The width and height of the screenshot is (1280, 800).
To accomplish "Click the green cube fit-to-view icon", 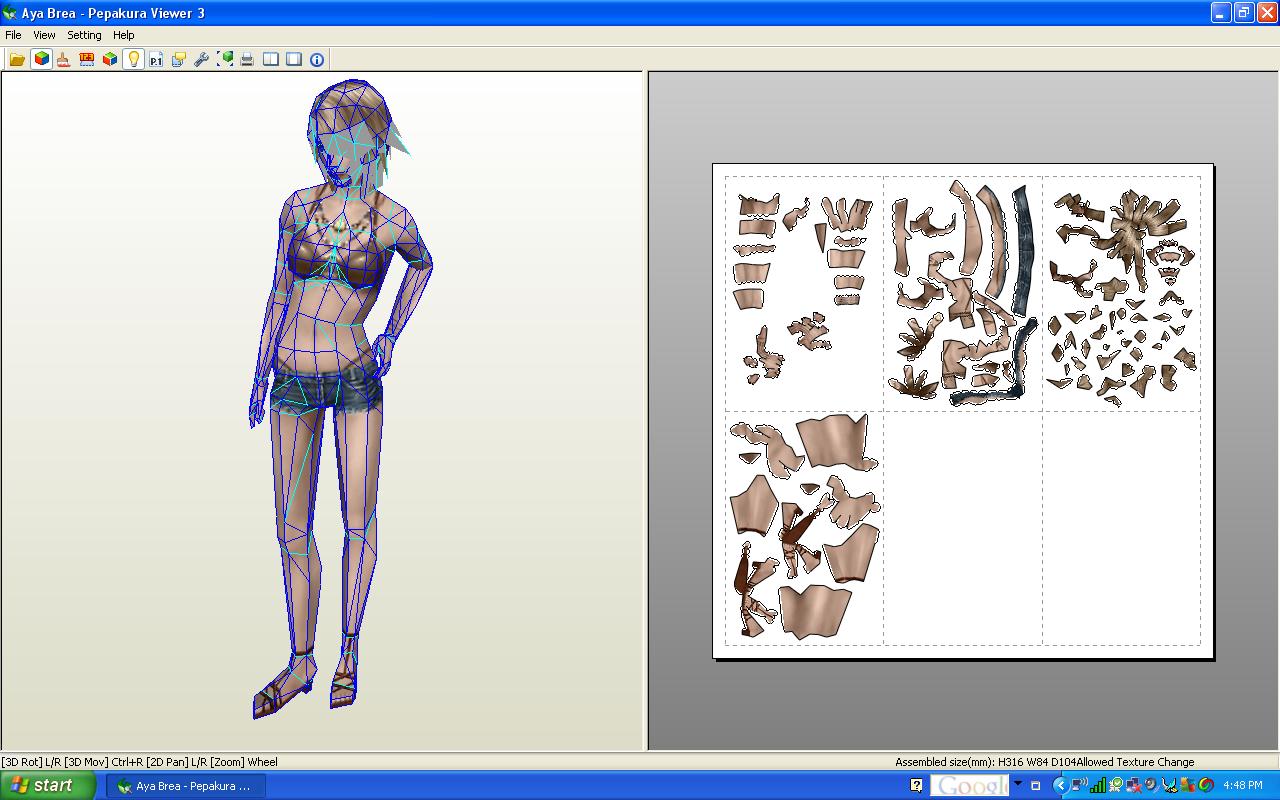I will pyautogui.click(x=225, y=60).
